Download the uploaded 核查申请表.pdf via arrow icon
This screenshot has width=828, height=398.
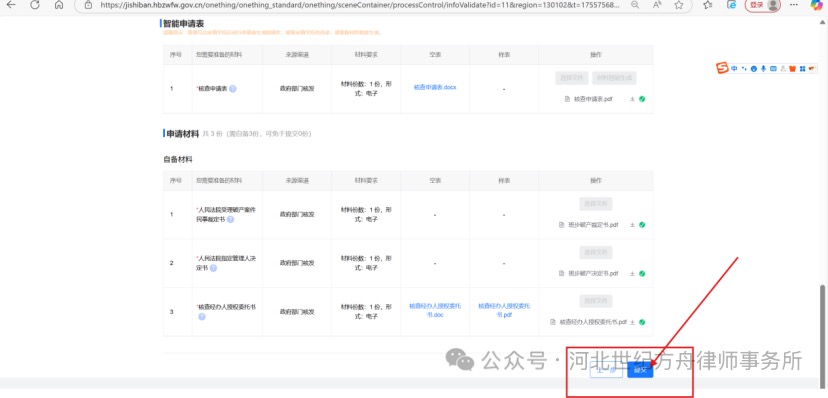(632, 99)
